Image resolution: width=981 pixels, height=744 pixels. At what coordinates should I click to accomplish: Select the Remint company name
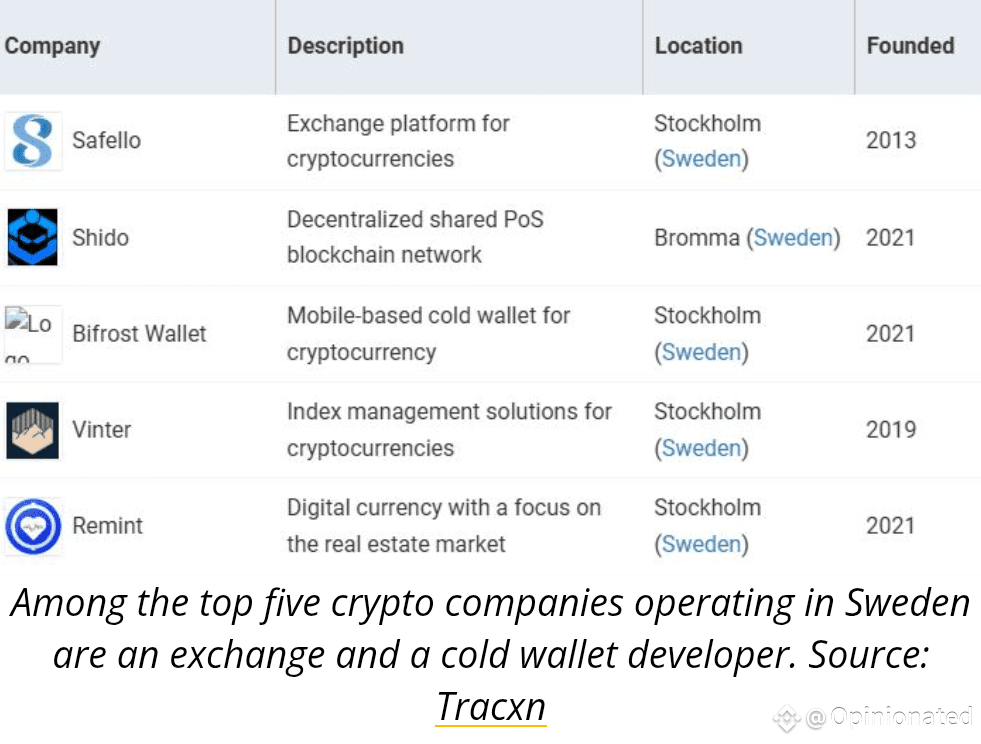pos(108,526)
